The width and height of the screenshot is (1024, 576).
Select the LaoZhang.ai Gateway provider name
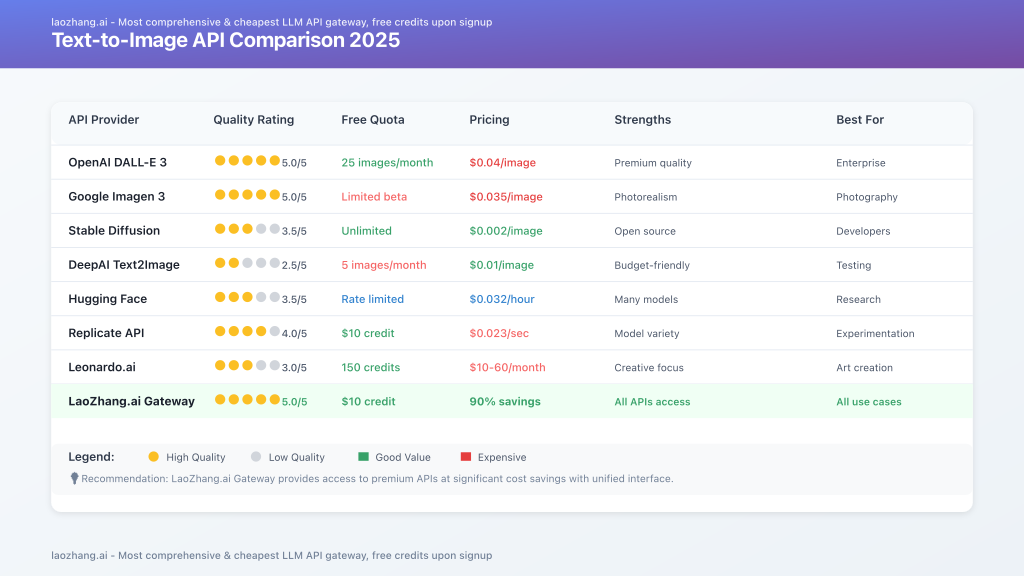coord(131,401)
